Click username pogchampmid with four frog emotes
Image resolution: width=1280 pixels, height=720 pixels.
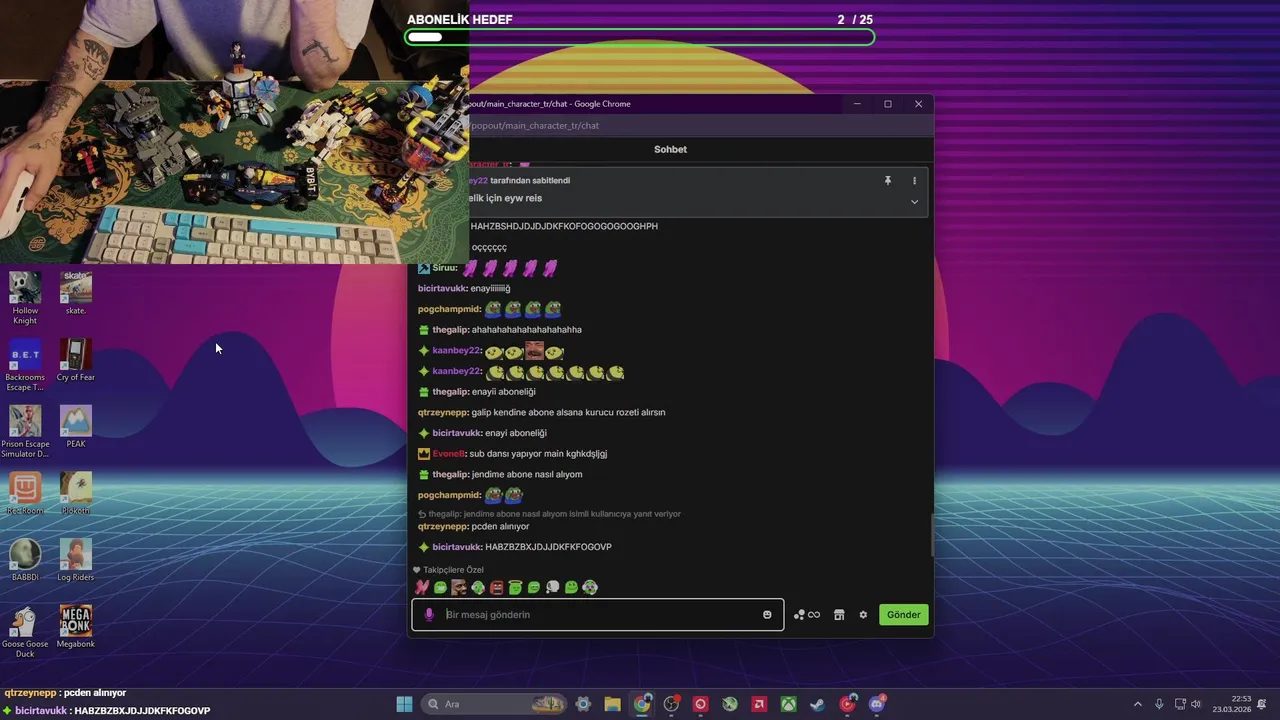449,309
